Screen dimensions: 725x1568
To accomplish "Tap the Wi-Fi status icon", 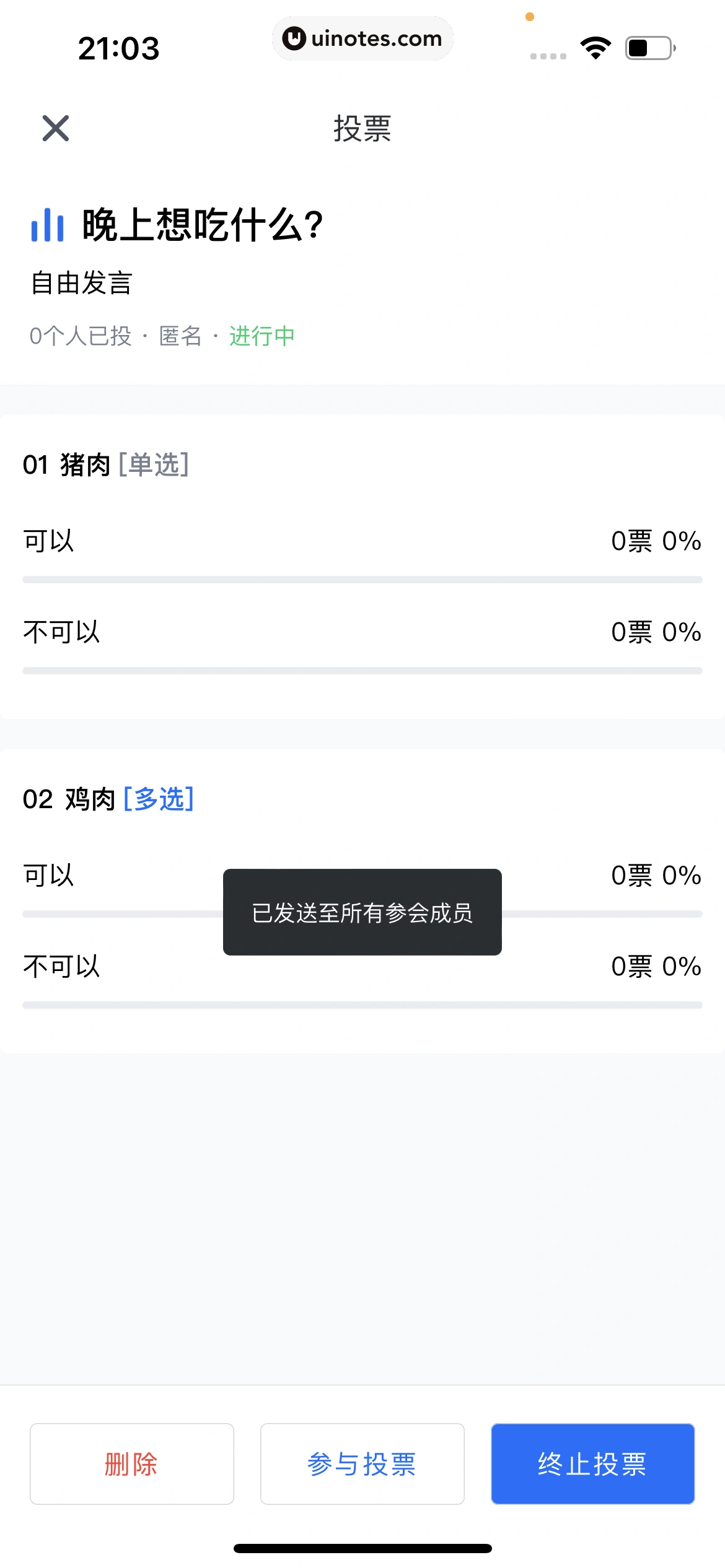I will coord(595,48).
